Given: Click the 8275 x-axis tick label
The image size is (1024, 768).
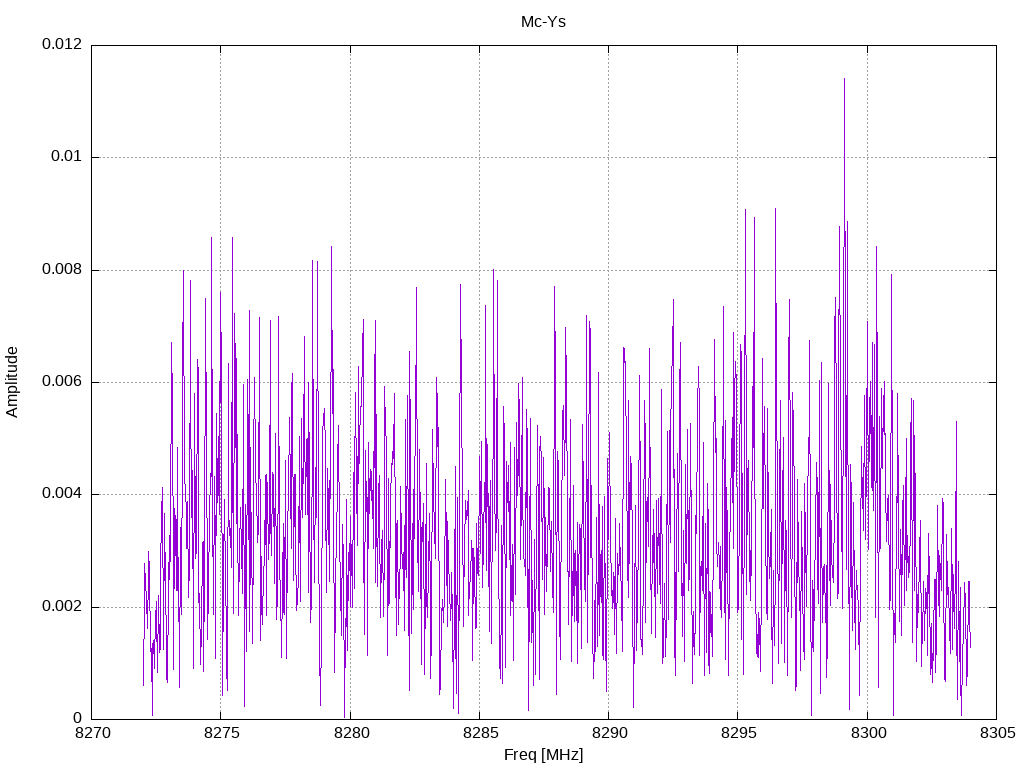Looking at the screenshot, I should tap(222, 733).
